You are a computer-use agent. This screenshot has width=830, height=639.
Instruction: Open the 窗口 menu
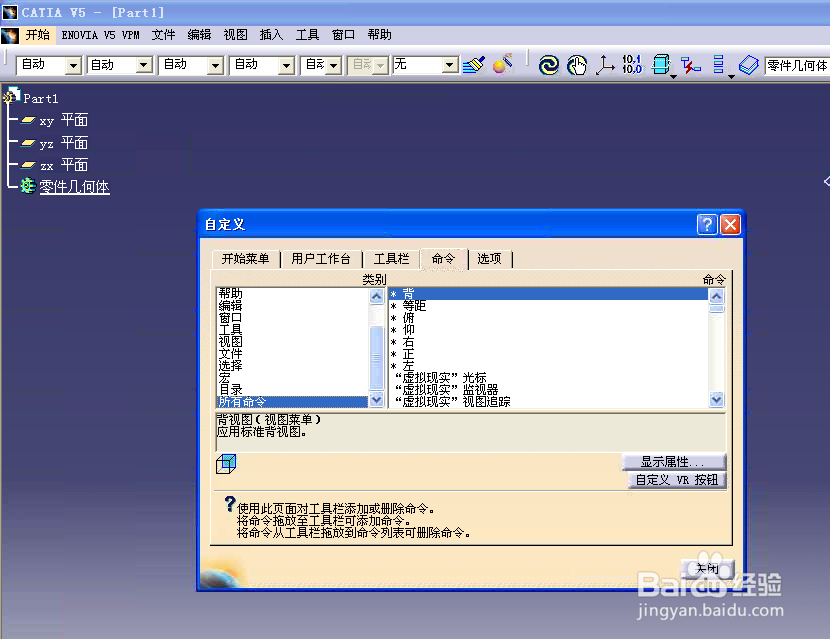pos(344,35)
